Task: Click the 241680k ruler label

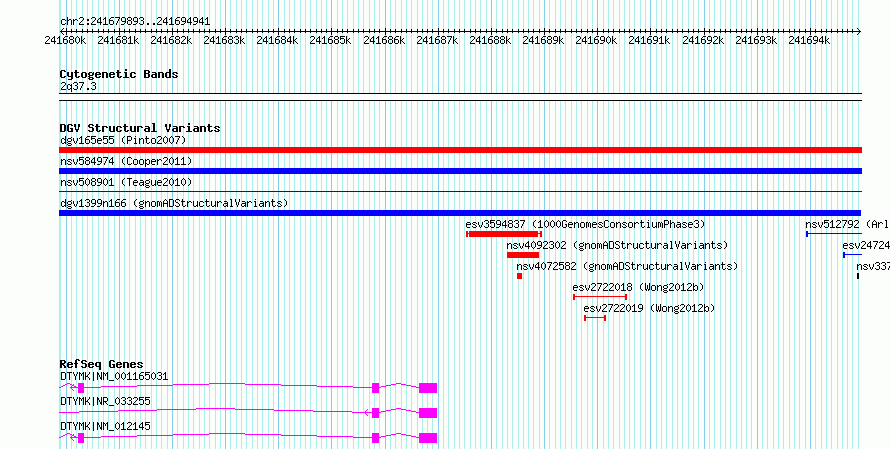Action: tap(66, 40)
